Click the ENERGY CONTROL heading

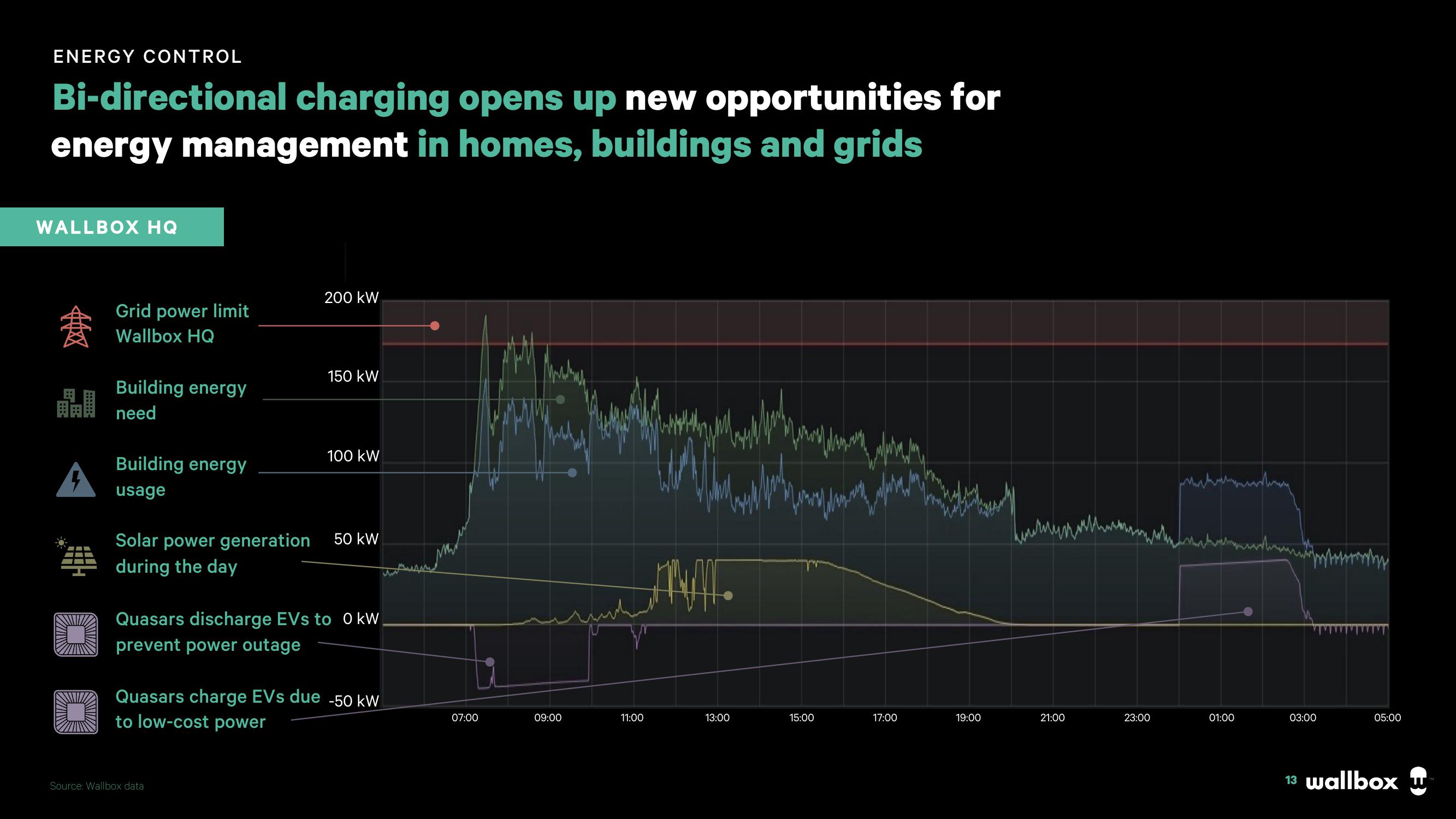(x=147, y=57)
